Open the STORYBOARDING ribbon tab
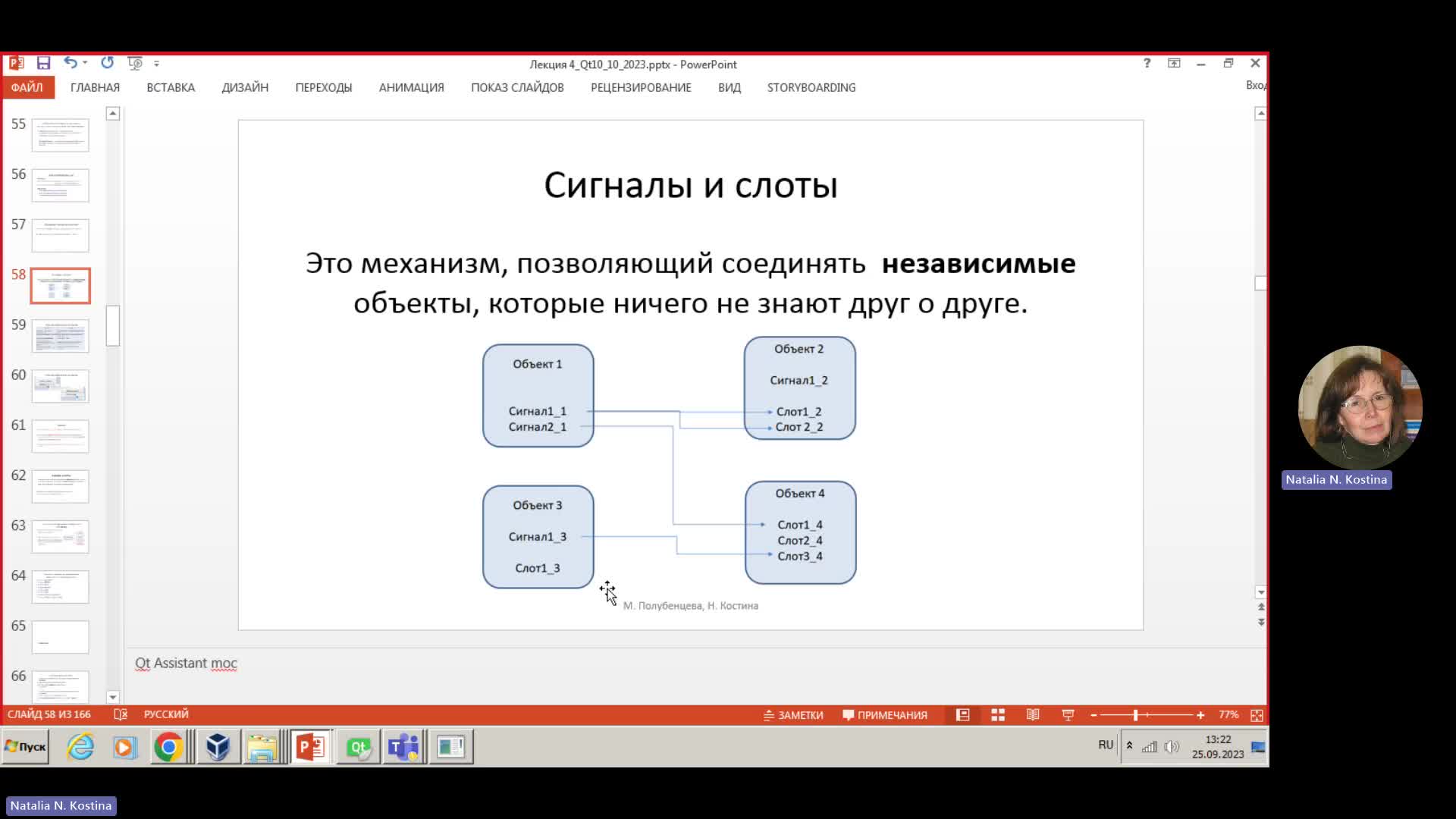Screen dimensions: 1456x819 [811, 87]
